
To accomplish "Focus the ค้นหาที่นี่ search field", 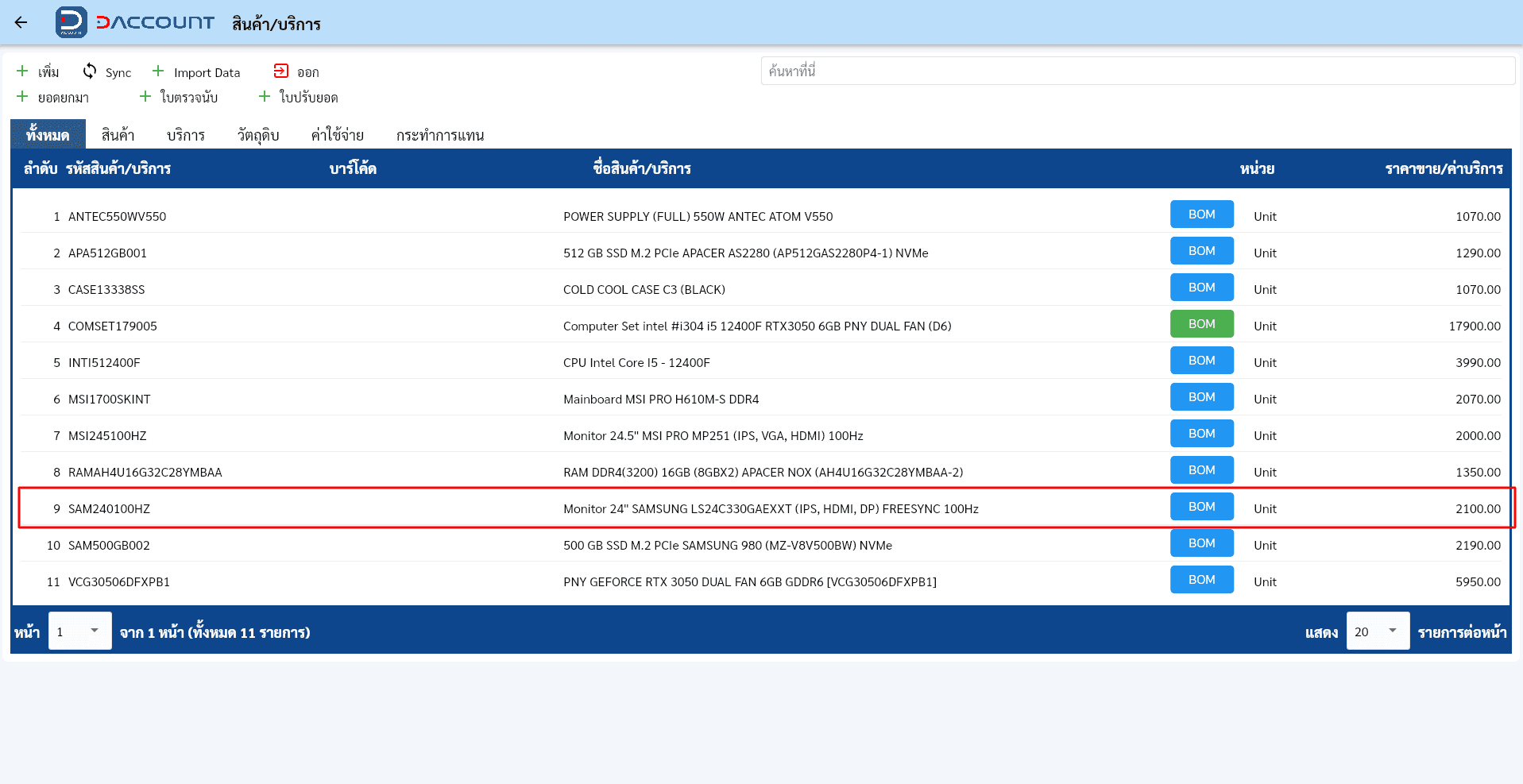I will pos(1138,71).
